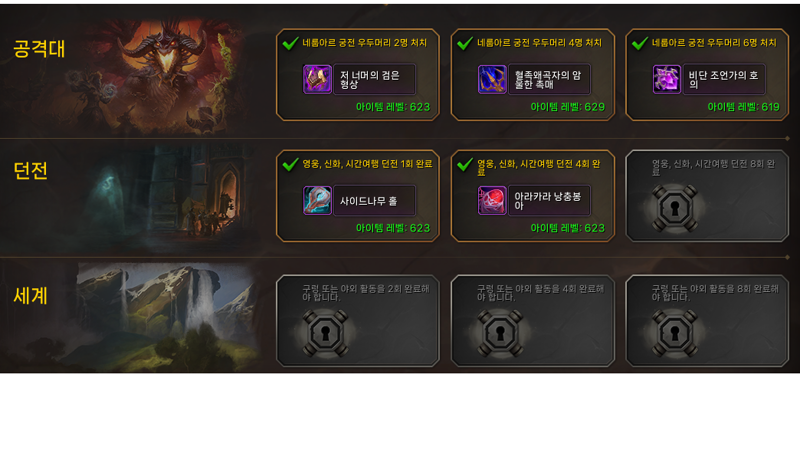Screen dimensions: 800x470
Task: Select the 아이템 레벨: 629 reward text
Action: click(567, 107)
